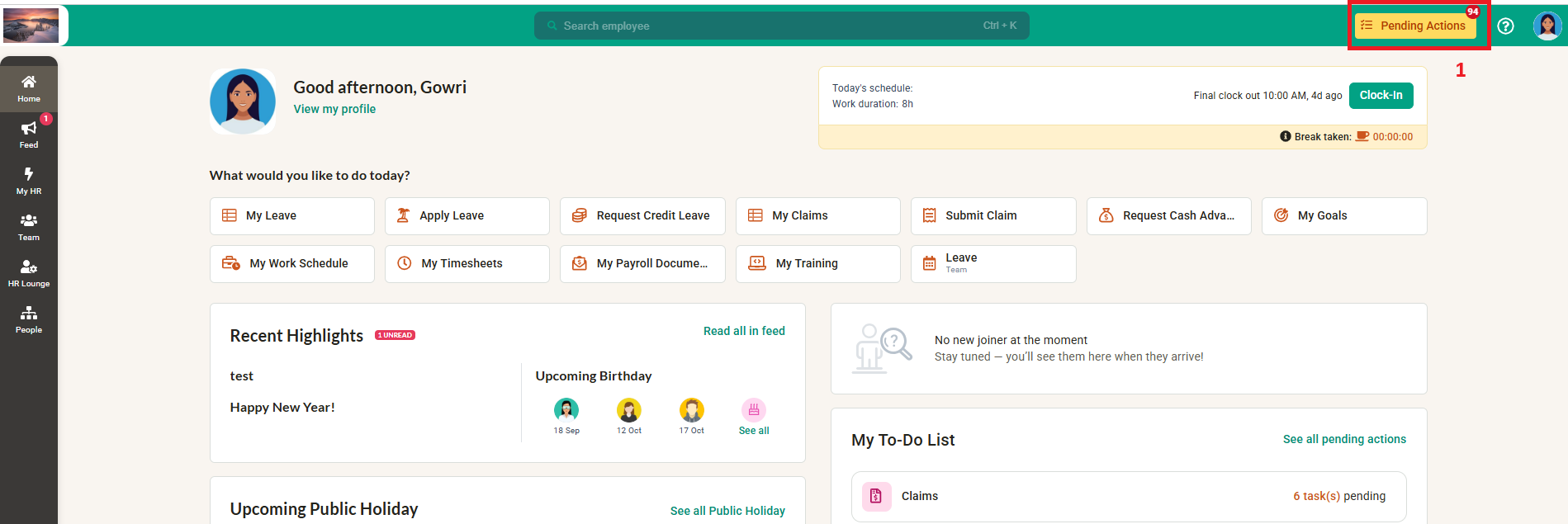The height and width of the screenshot is (524, 1568).
Task: Click the My Goals target icon
Action: click(x=1281, y=215)
